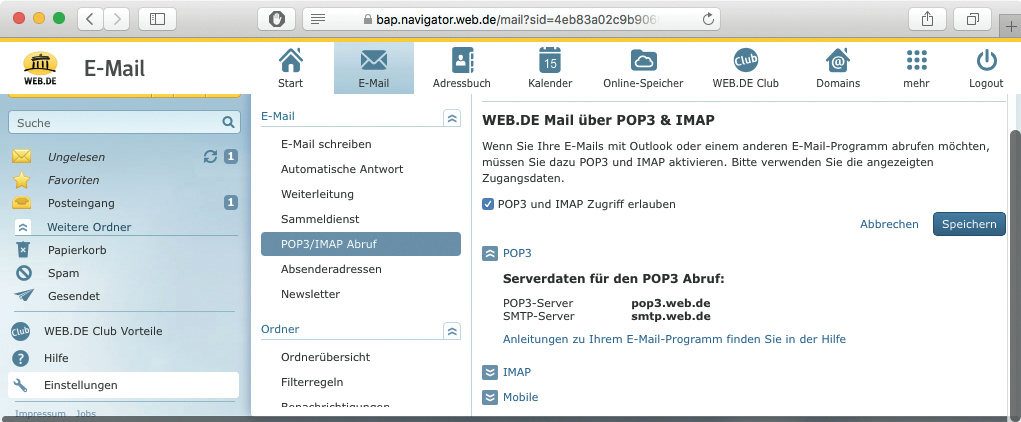Click the Jobs footer link

tap(85, 414)
